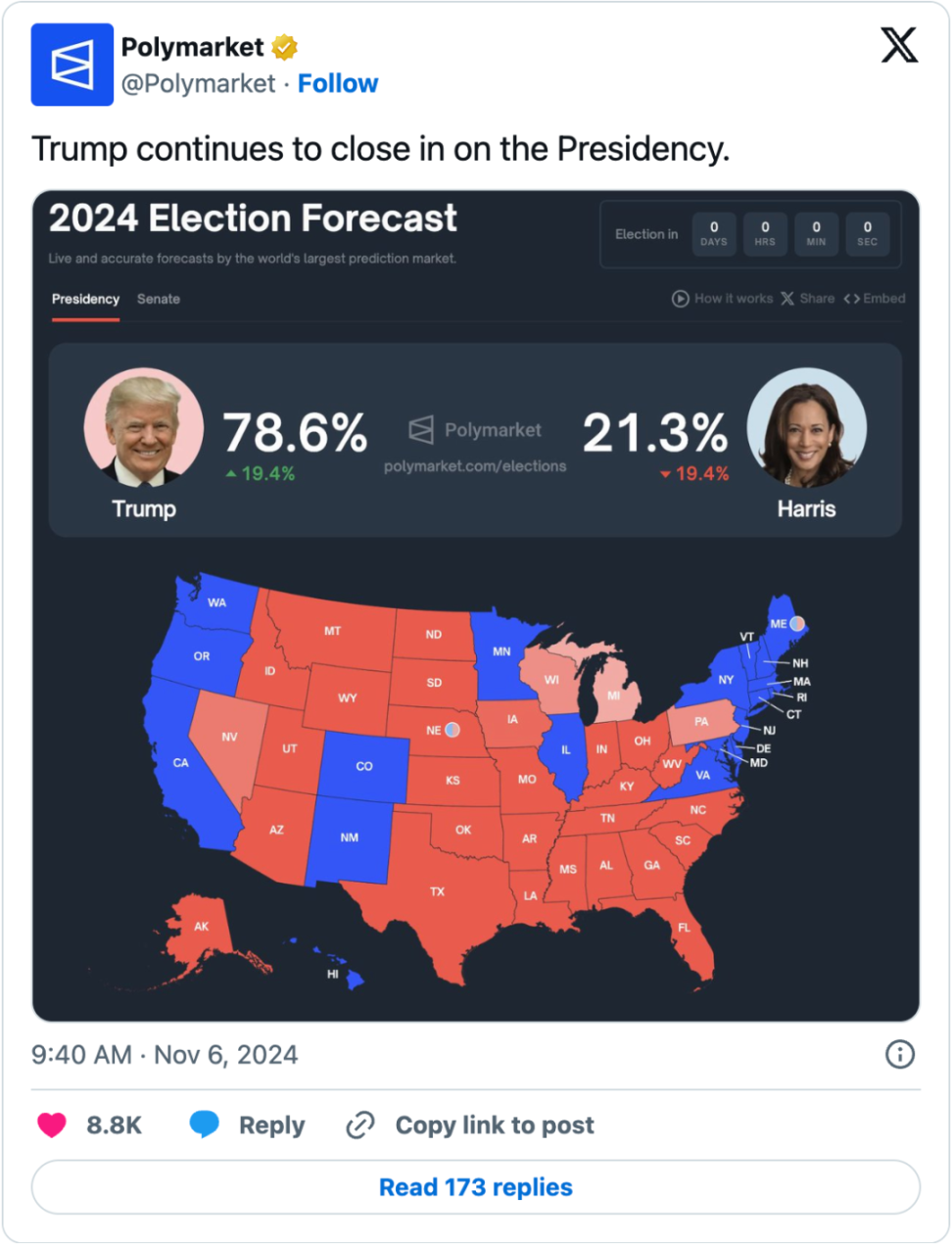The height and width of the screenshot is (1244, 952).
Task: Click the blue reply speech bubble icon
Action: click(204, 1124)
